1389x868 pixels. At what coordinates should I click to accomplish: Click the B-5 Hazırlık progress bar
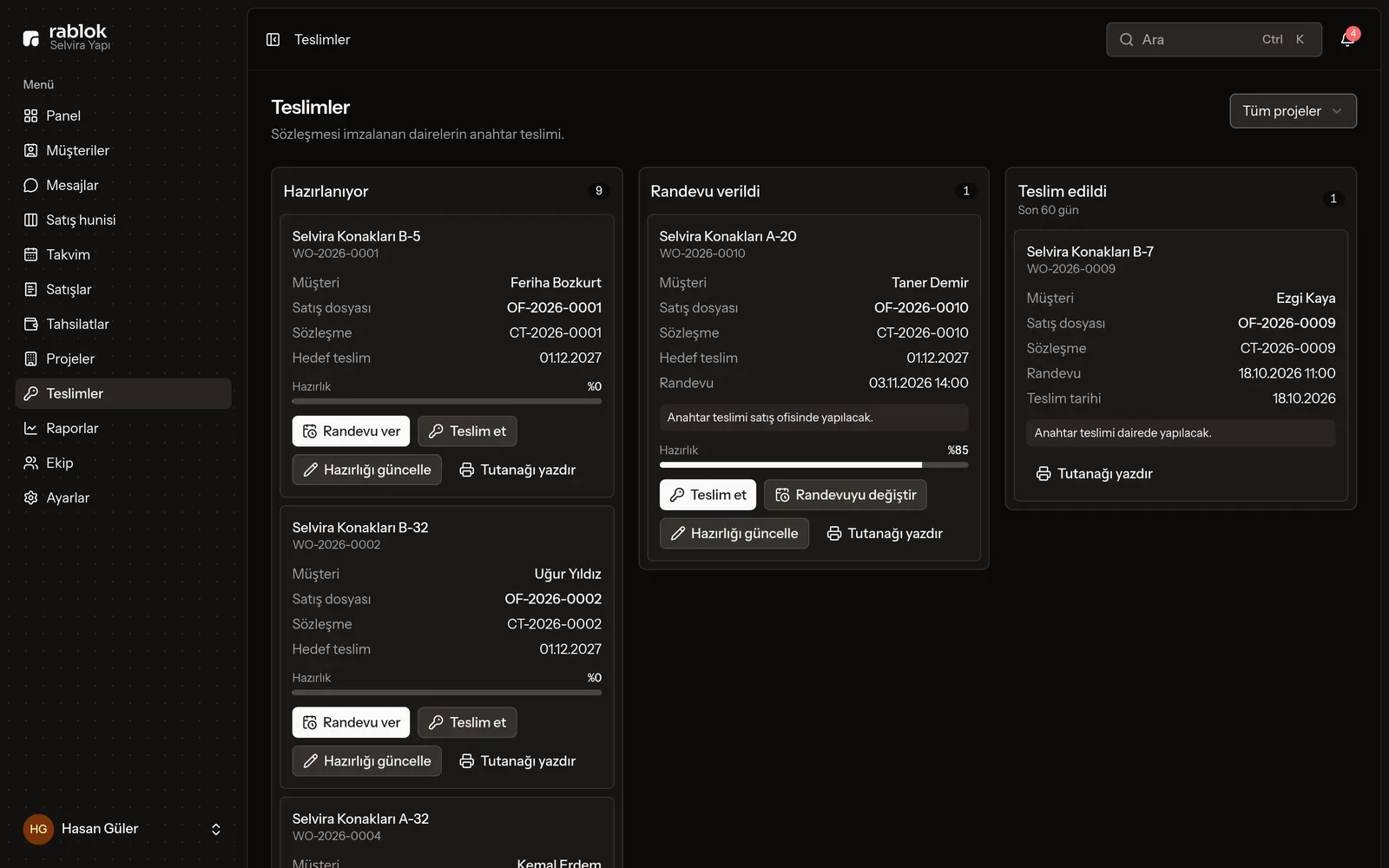click(447, 401)
